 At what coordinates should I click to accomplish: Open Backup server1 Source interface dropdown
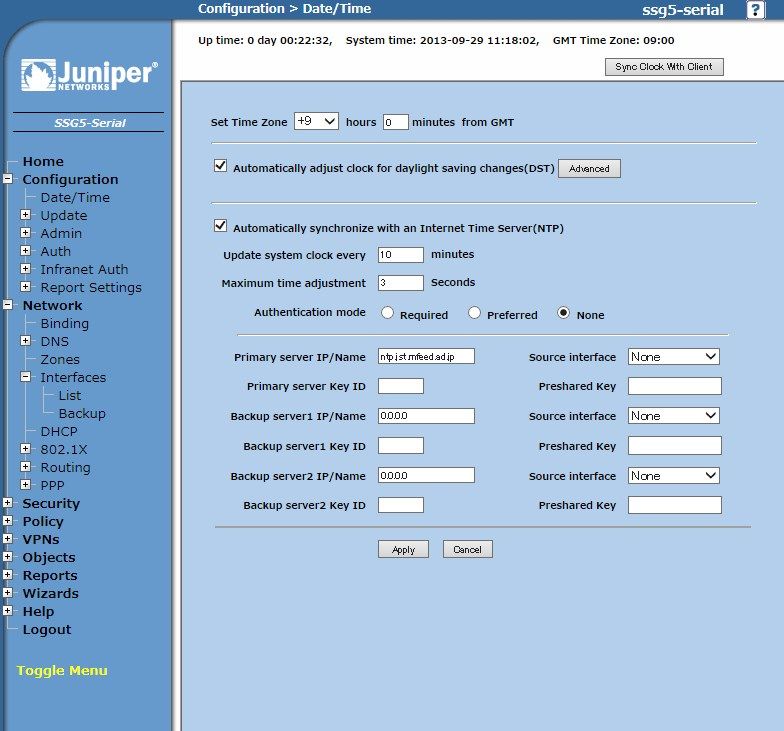pos(674,416)
